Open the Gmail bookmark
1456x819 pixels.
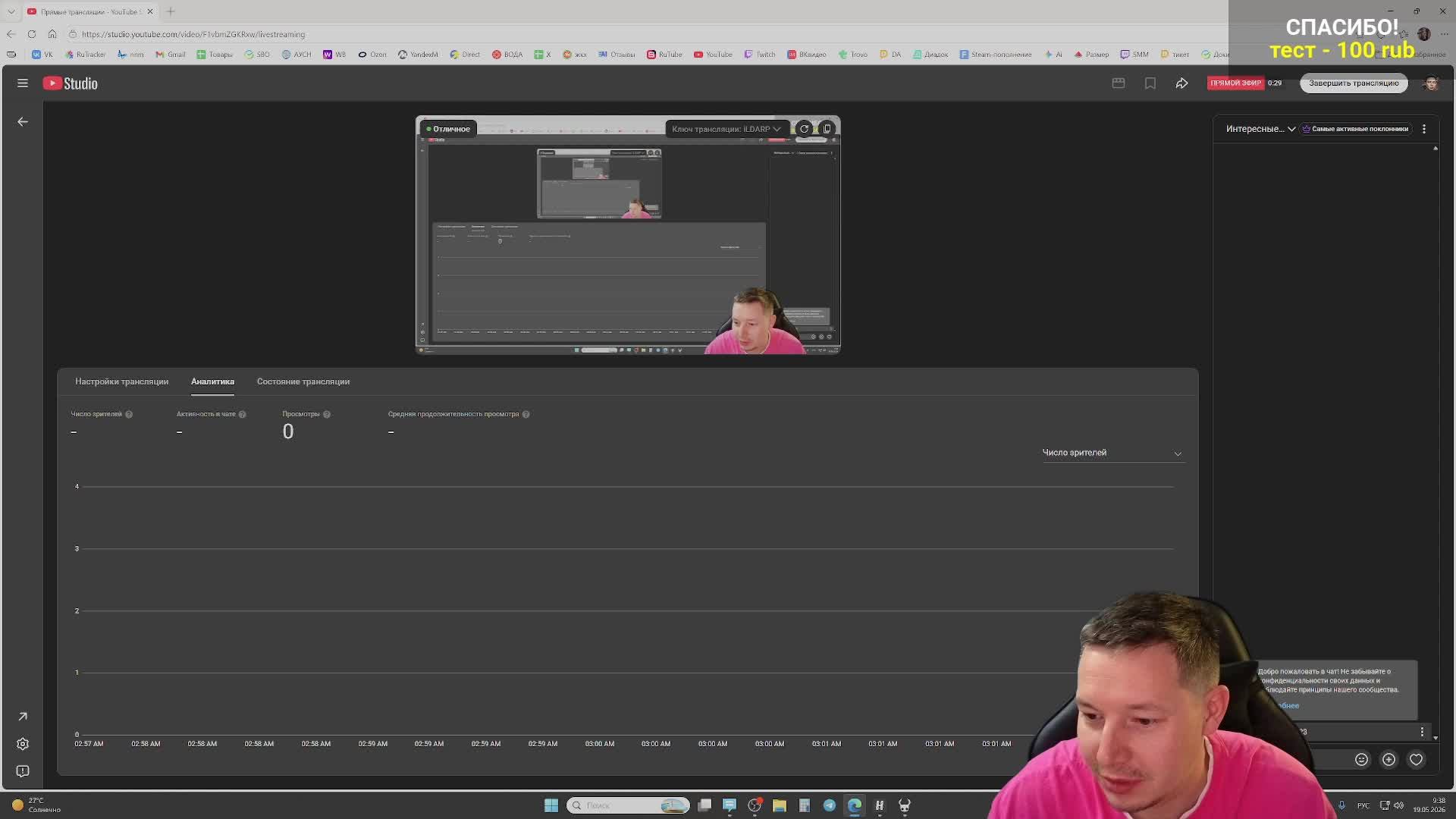[x=171, y=55]
